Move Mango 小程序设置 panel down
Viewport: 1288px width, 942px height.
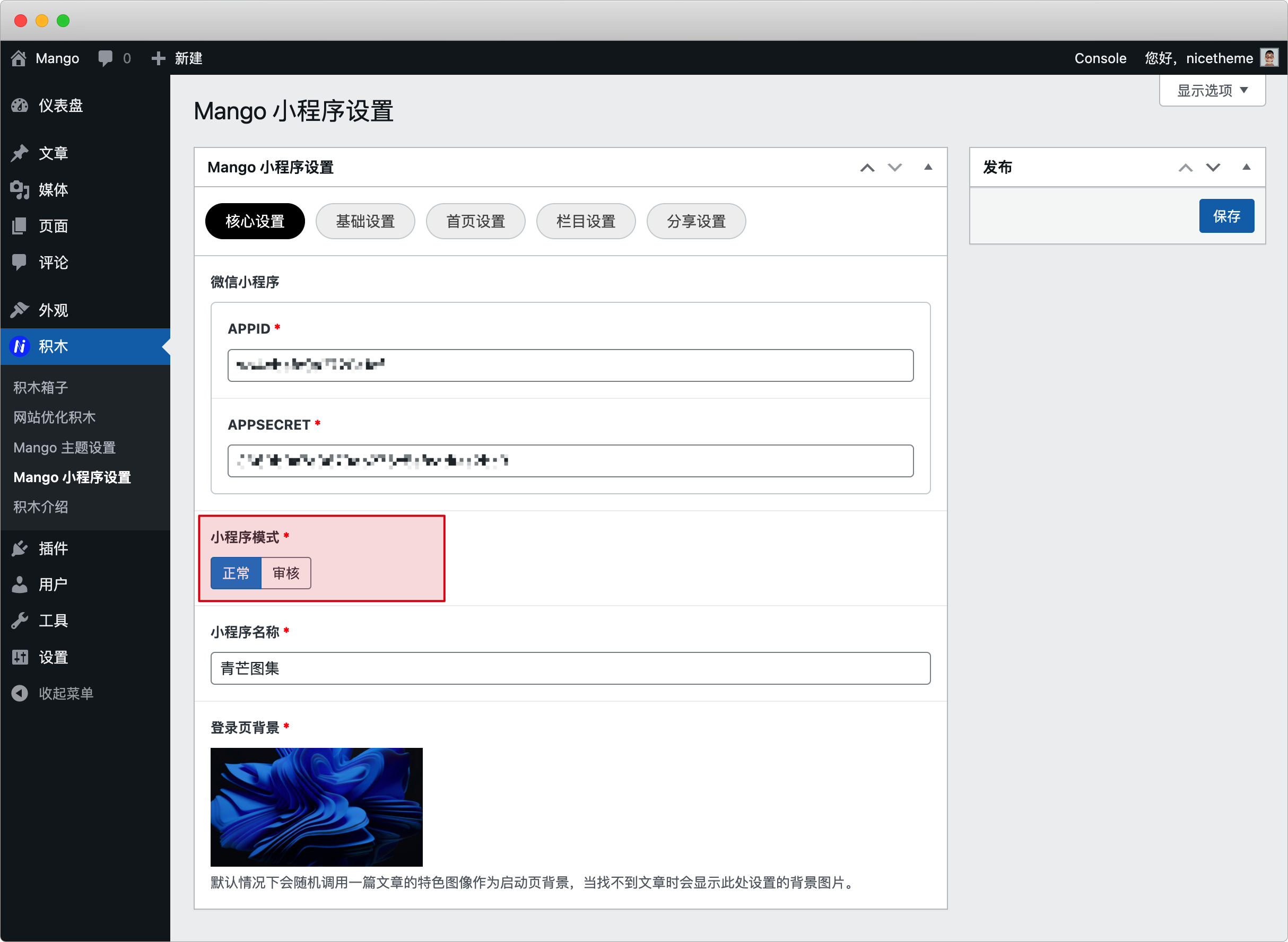tap(894, 167)
